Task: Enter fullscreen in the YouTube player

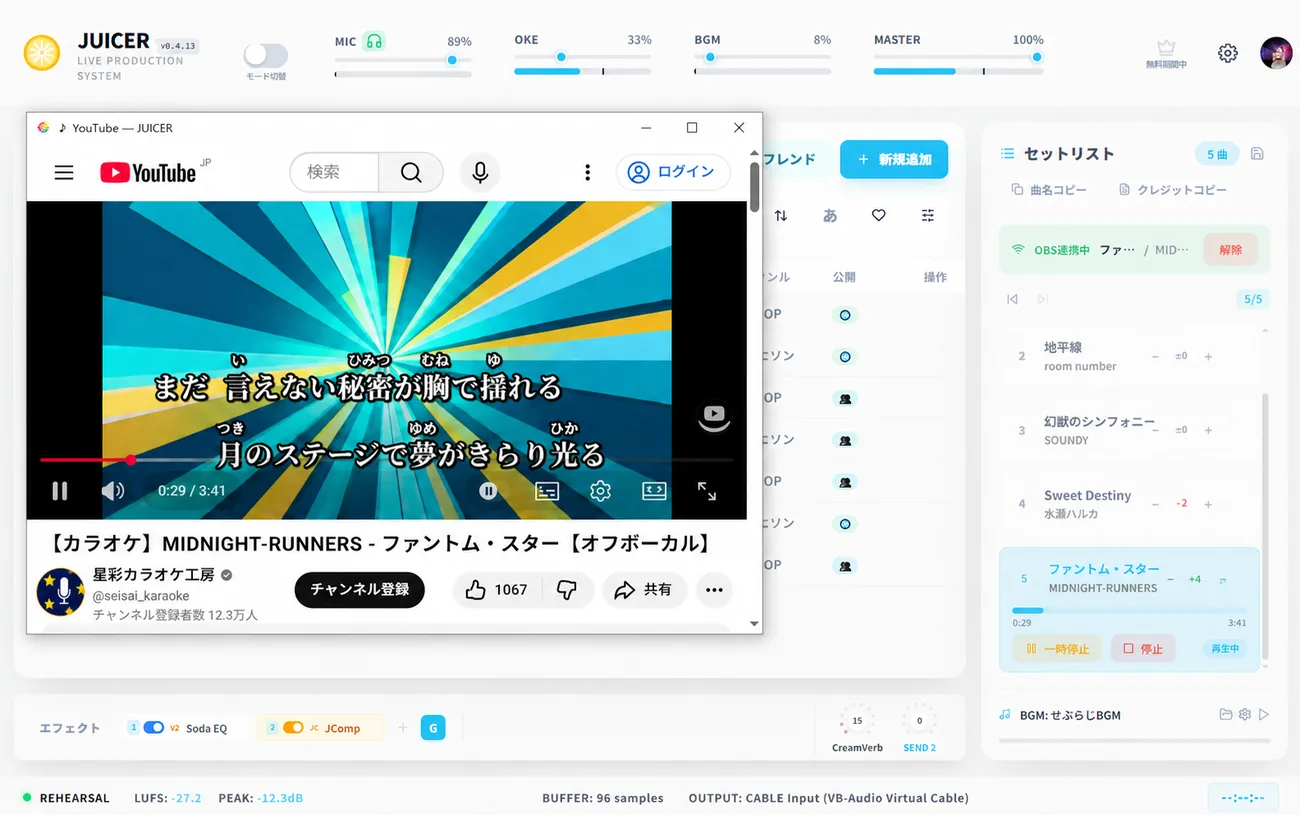Action: coord(707,491)
